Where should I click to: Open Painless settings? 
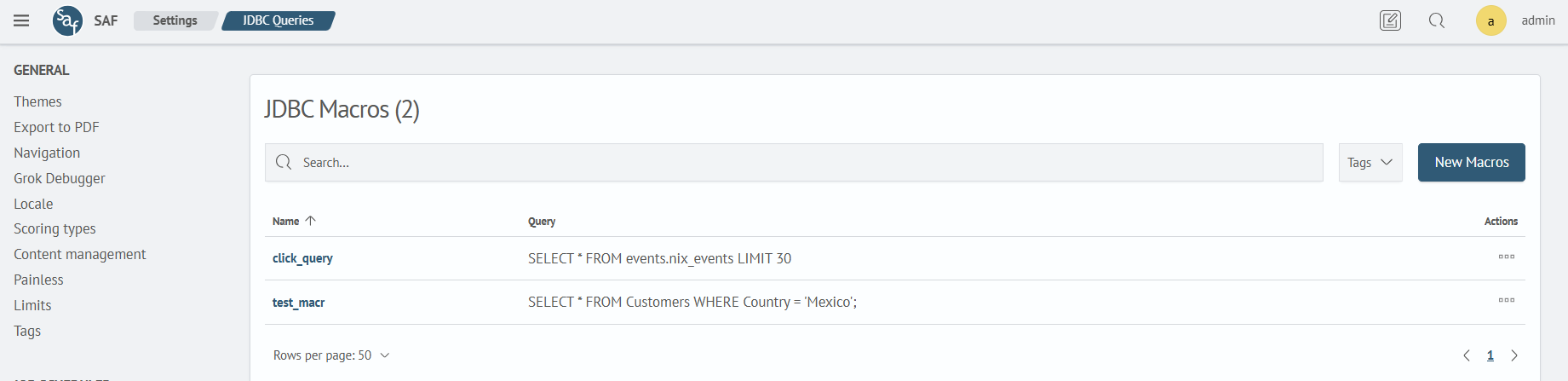38,280
